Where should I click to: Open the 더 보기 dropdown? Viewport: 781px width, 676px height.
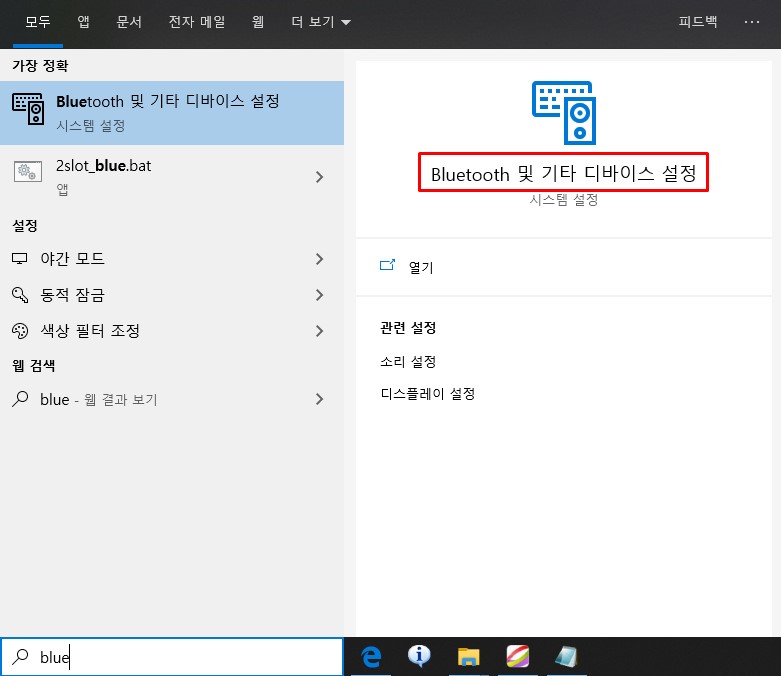click(321, 22)
